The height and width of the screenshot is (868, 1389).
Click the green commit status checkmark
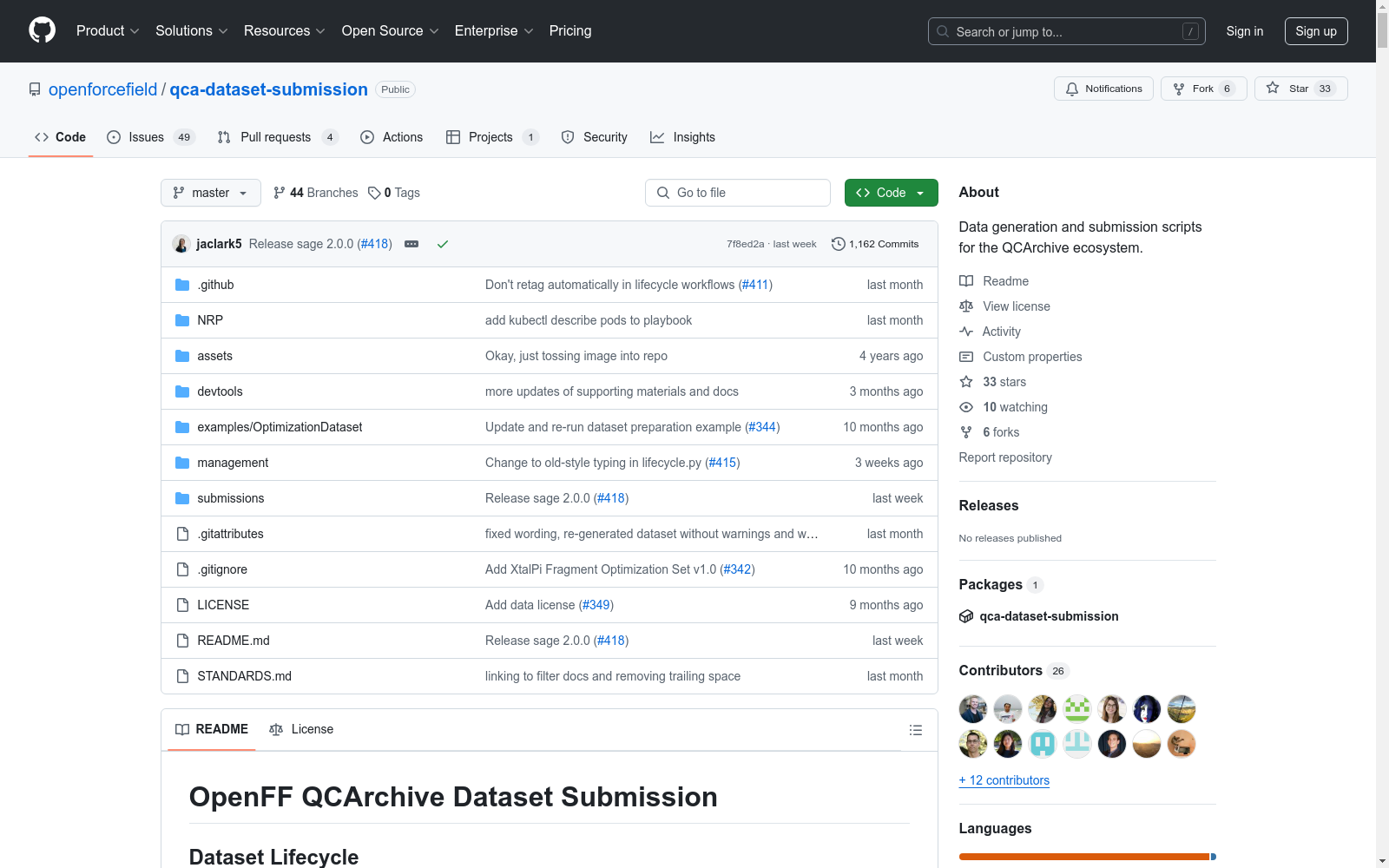(x=443, y=244)
